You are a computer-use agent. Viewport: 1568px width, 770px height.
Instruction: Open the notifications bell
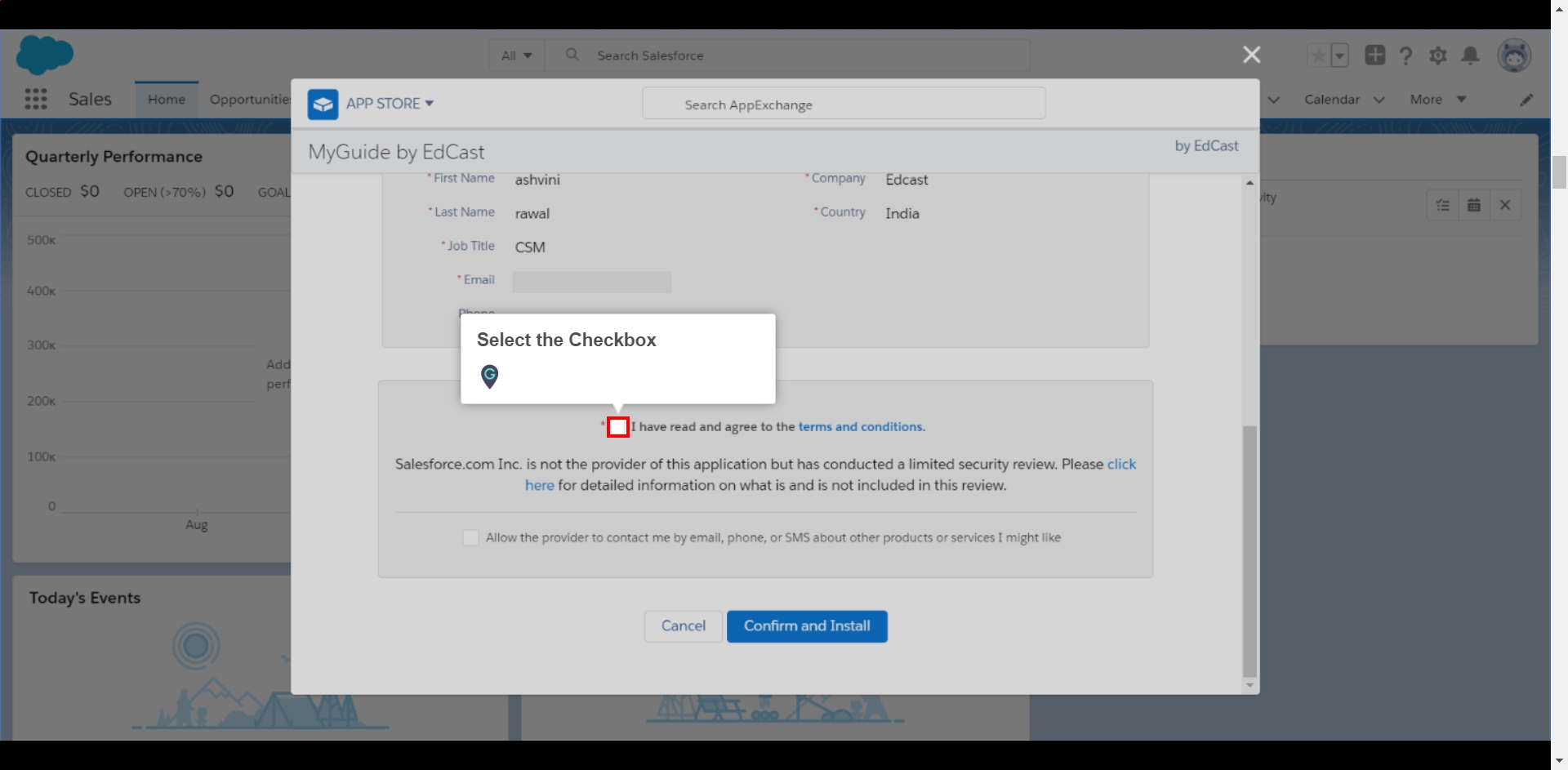coord(1470,55)
